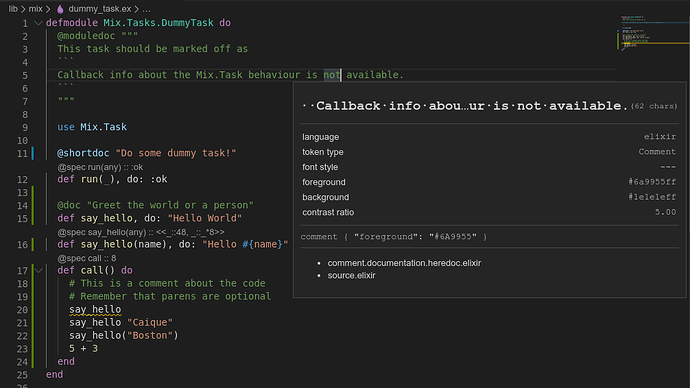This screenshot has width=690, height=388.
Task: Collapse the defmodule fold arrow on line 1
Action: pos(38,23)
